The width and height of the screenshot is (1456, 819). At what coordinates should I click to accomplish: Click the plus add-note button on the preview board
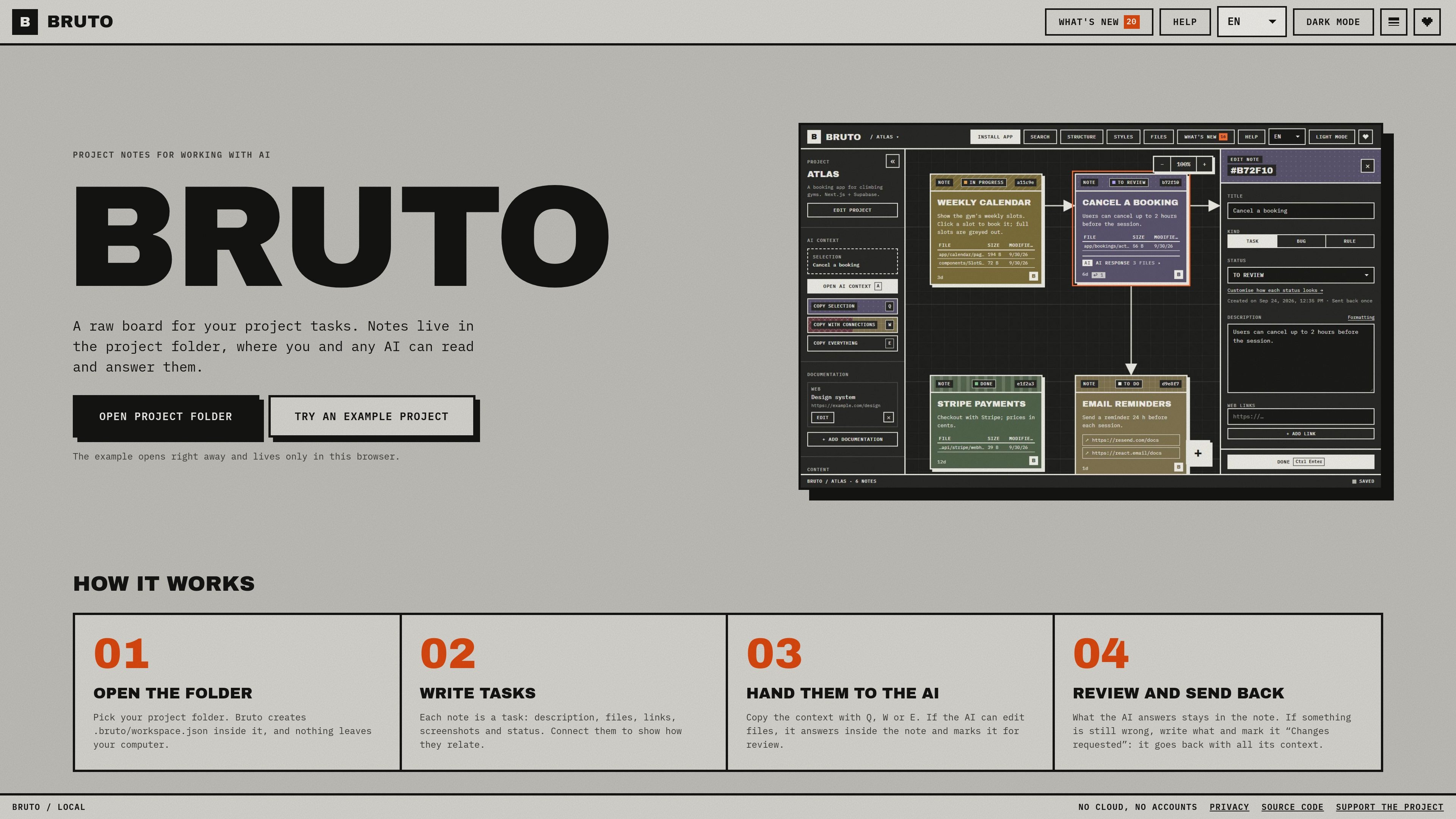pos(1198,453)
